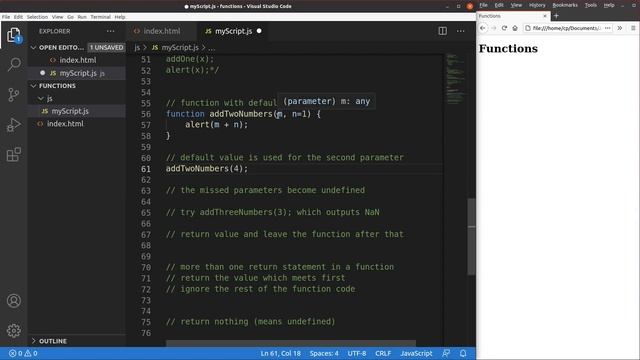Open the Source Control view
Image resolution: width=640 pixels, height=360 pixels.
[13, 95]
